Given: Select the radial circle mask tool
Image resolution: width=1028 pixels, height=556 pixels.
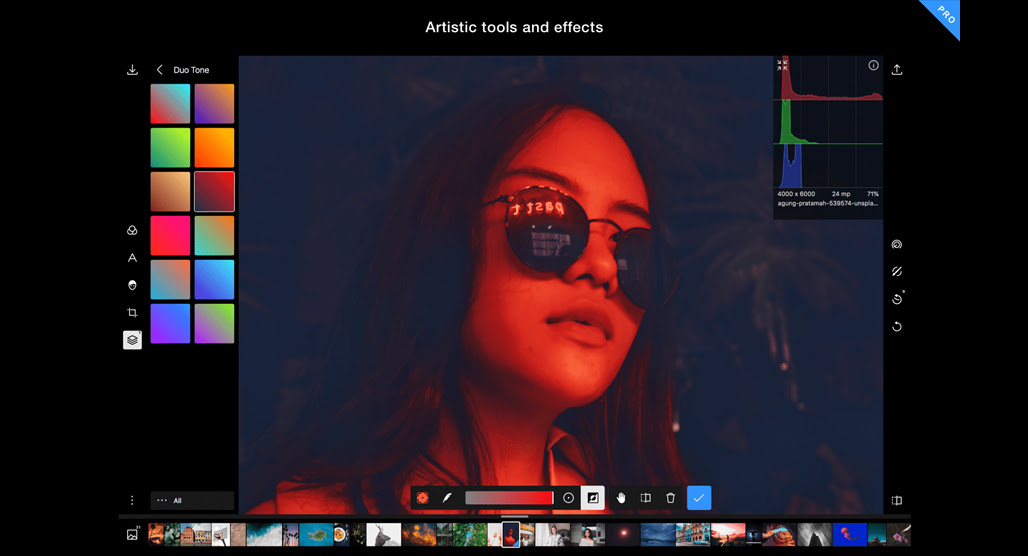Looking at the screenshot, I should point(568,498).
